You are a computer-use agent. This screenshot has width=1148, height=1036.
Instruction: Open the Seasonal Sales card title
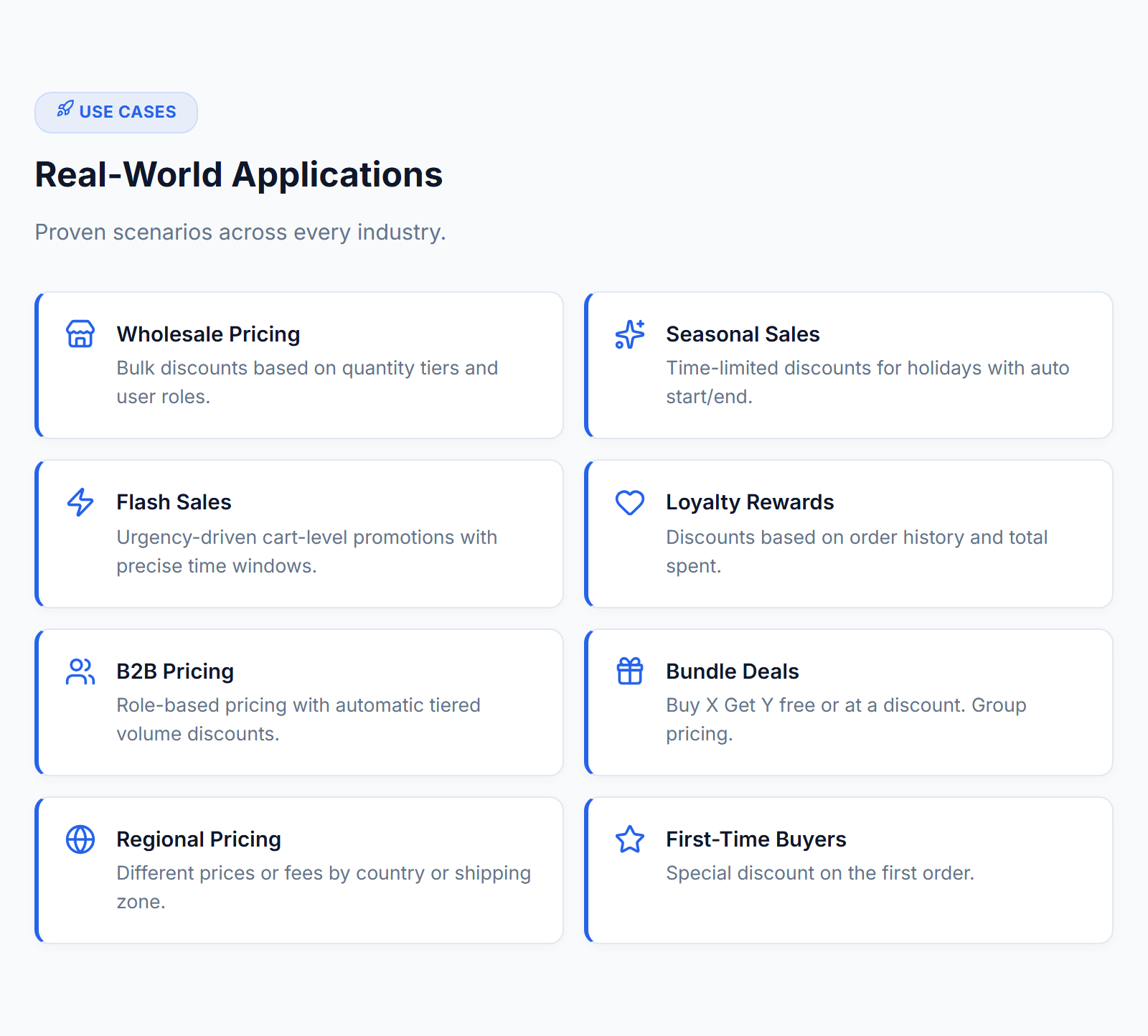coord(743,334)
